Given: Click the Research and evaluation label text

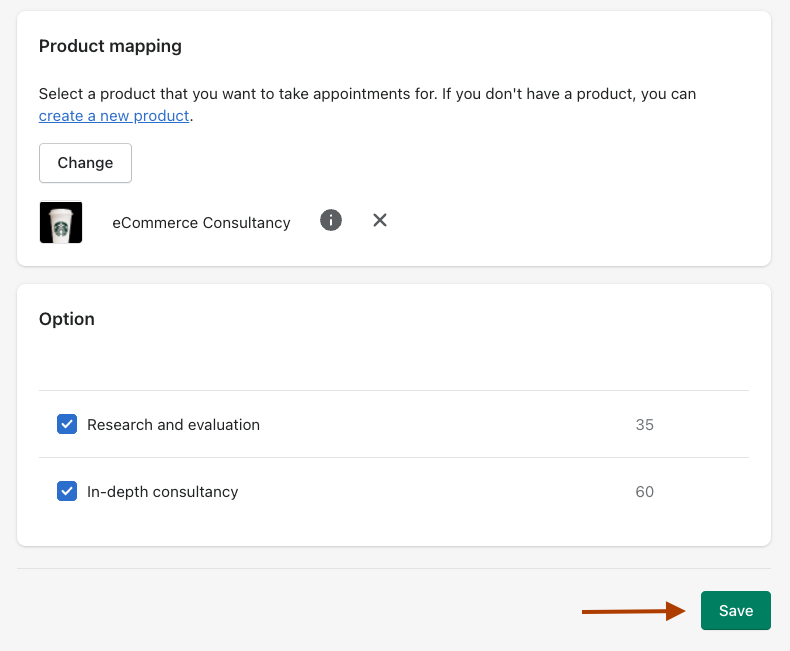Looking at the screenshot, I should point(173,425).
